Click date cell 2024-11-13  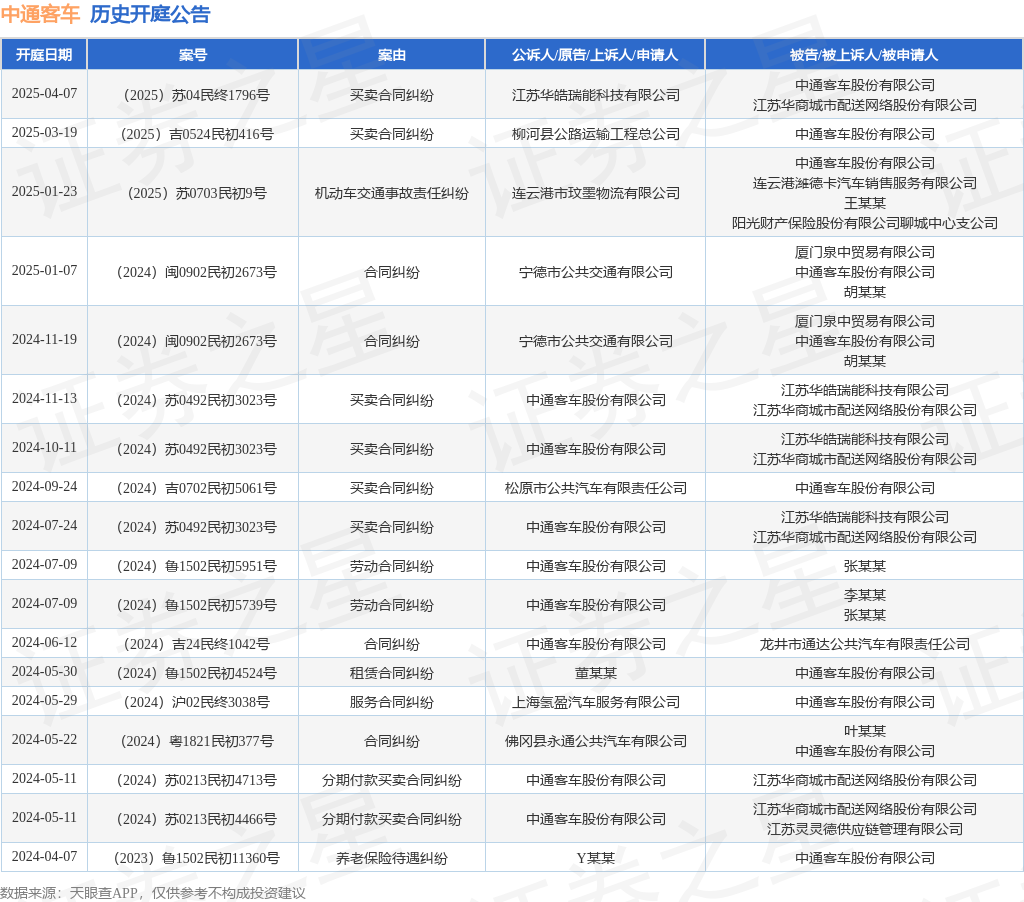44,398
